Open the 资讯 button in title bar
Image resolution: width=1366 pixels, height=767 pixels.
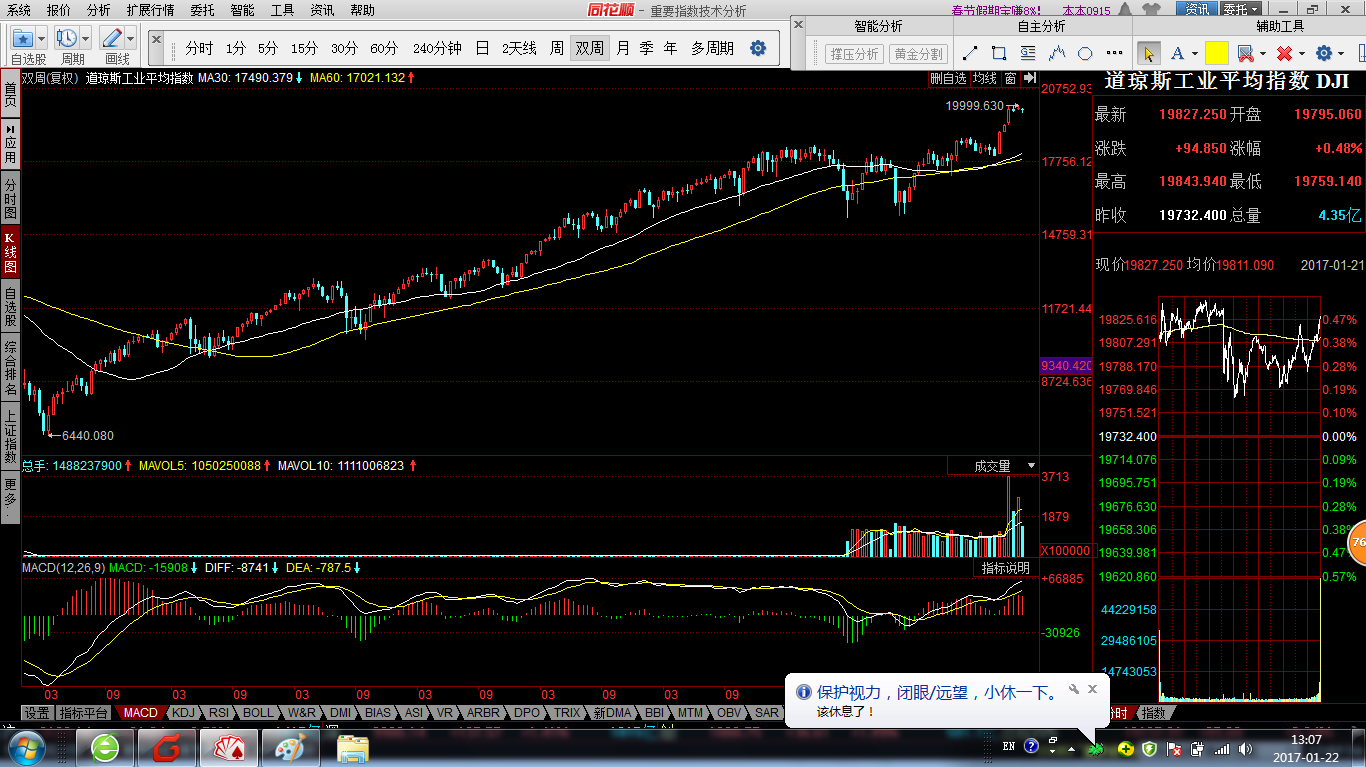point(1197,9)
